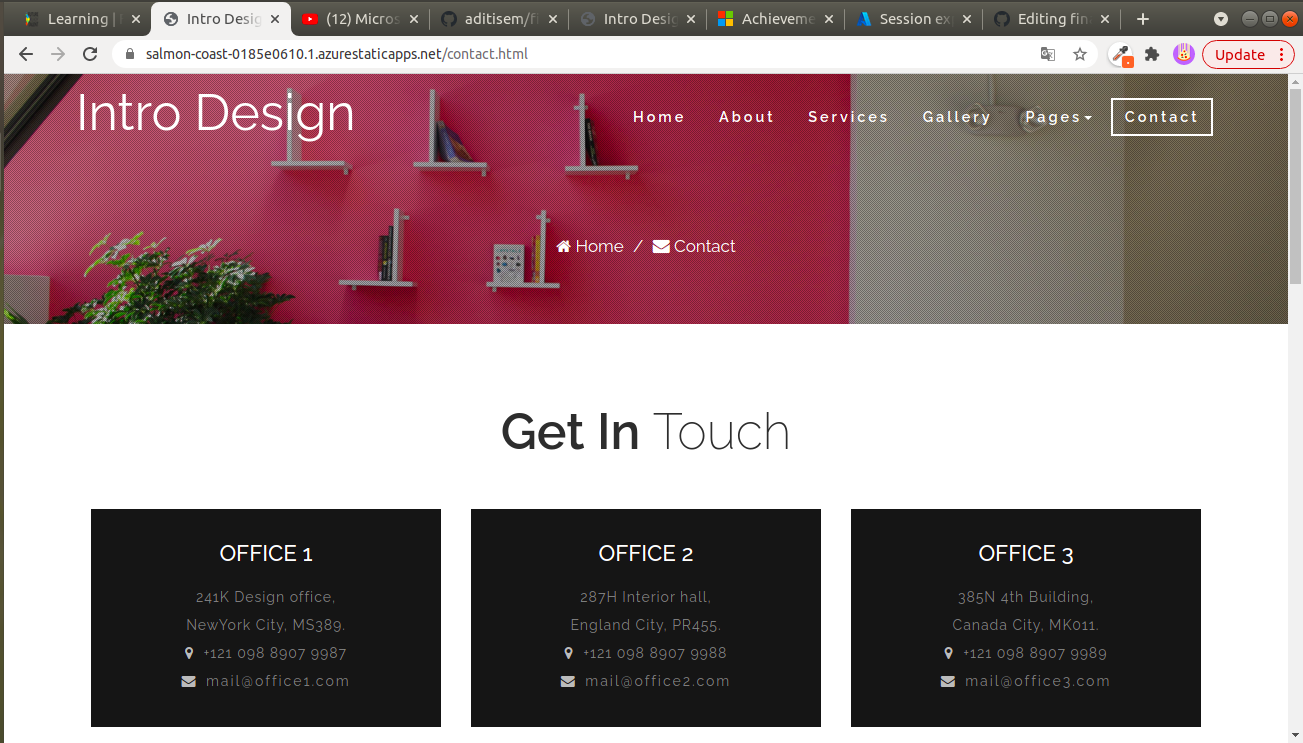Click the Contact navigation button

[x=1162, y=117]
